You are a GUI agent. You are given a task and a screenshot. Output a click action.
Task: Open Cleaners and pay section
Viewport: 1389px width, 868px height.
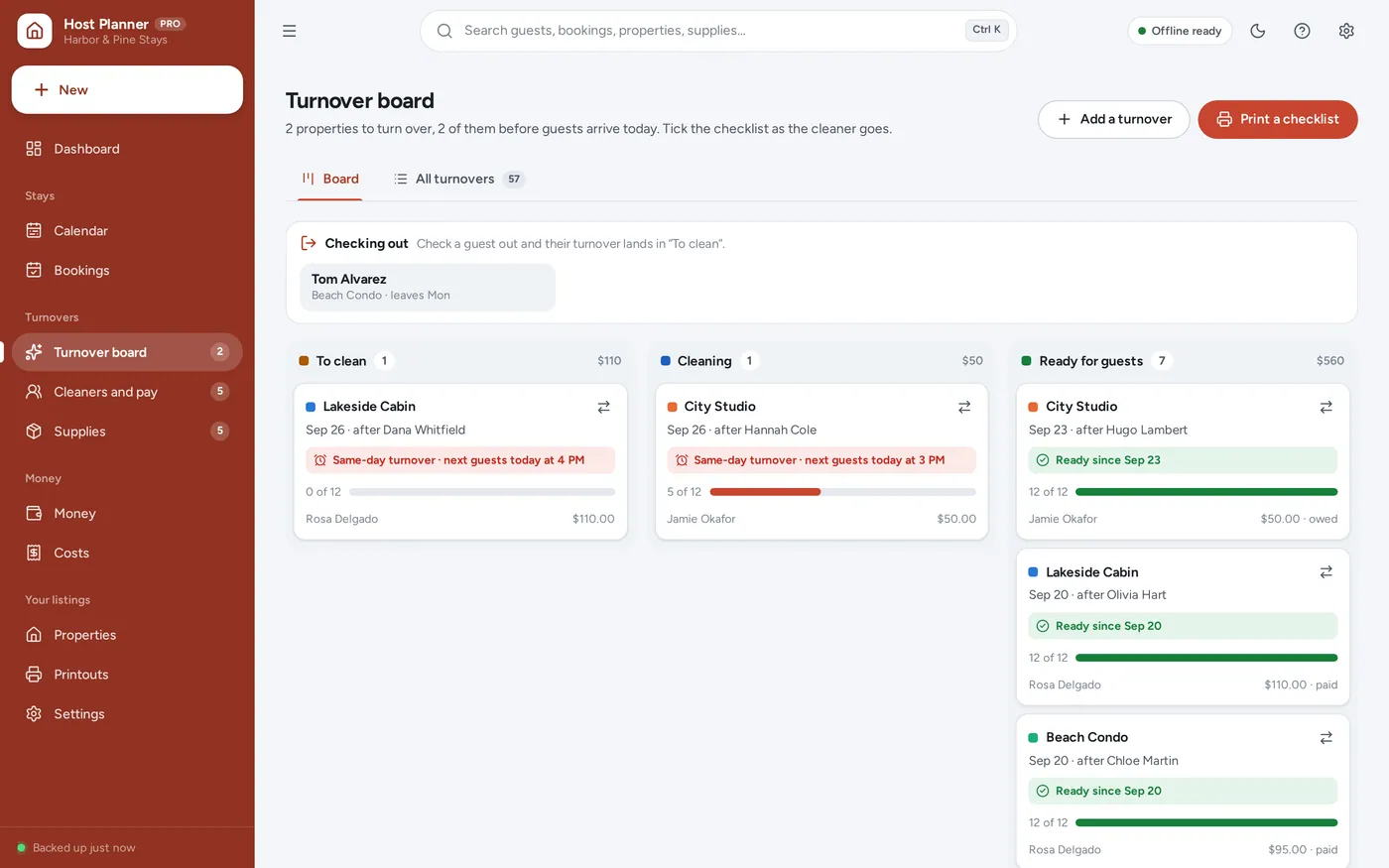pyautogui.click(x=127, y=392)
